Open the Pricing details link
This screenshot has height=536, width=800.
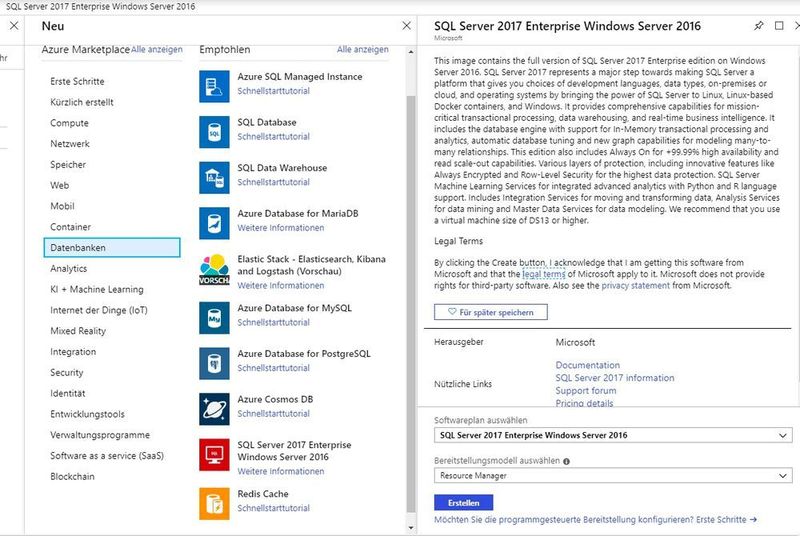point(584,403)
